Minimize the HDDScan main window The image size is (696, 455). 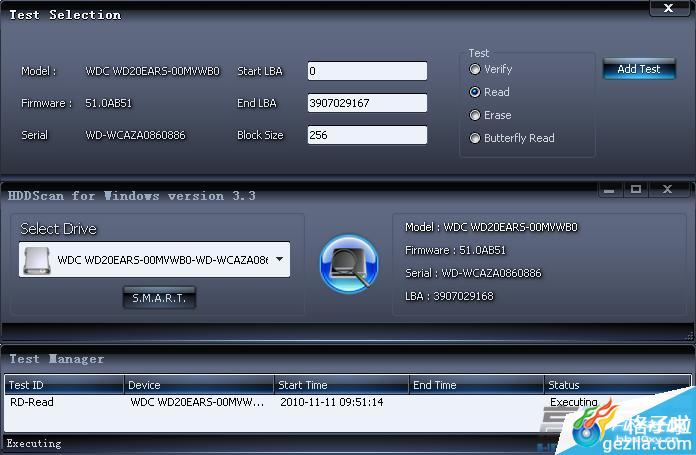point(609,190)
